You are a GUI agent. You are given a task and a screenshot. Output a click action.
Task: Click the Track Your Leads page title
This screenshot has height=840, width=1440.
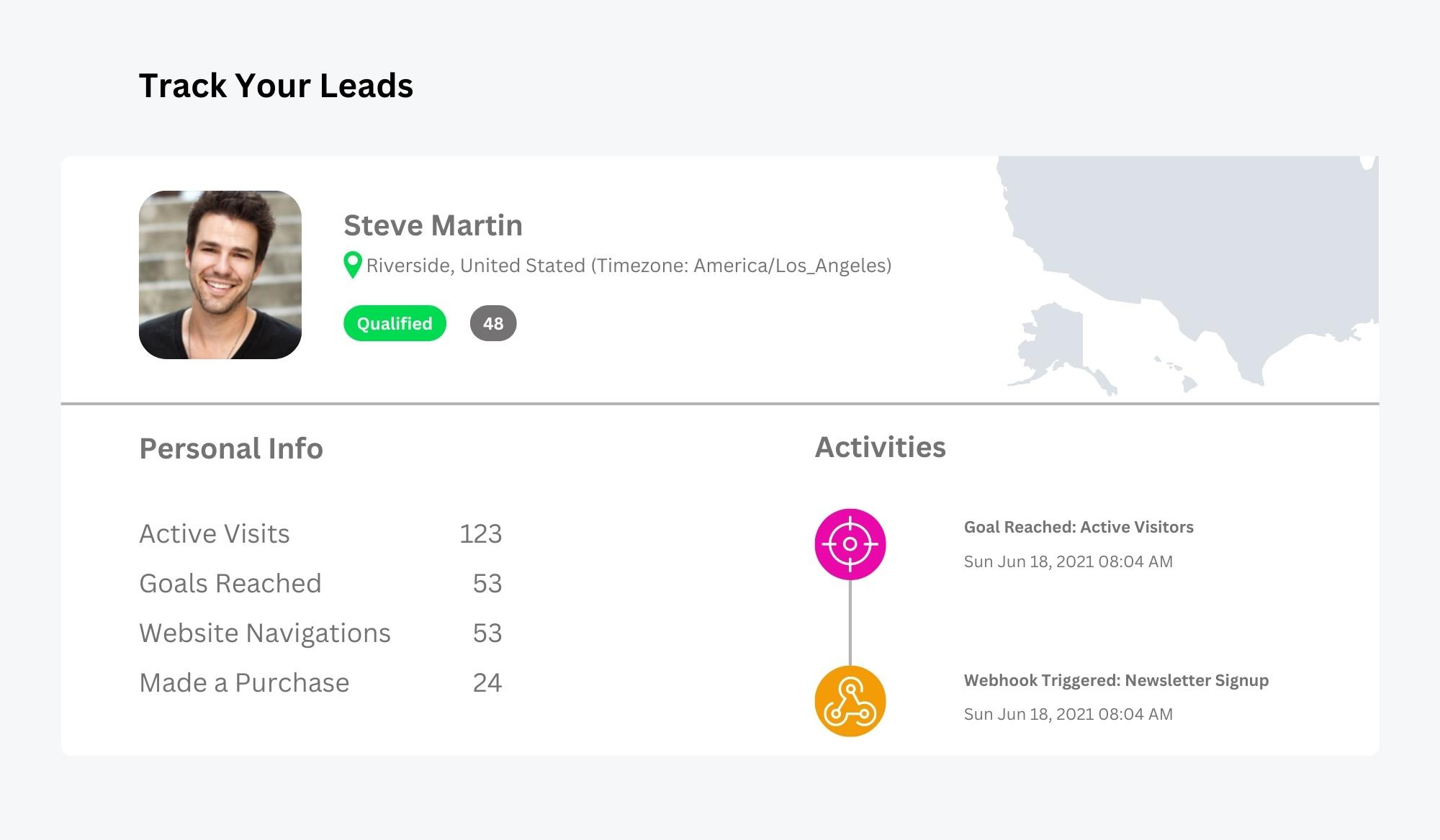pyautogui.click(x=276, y=86)
